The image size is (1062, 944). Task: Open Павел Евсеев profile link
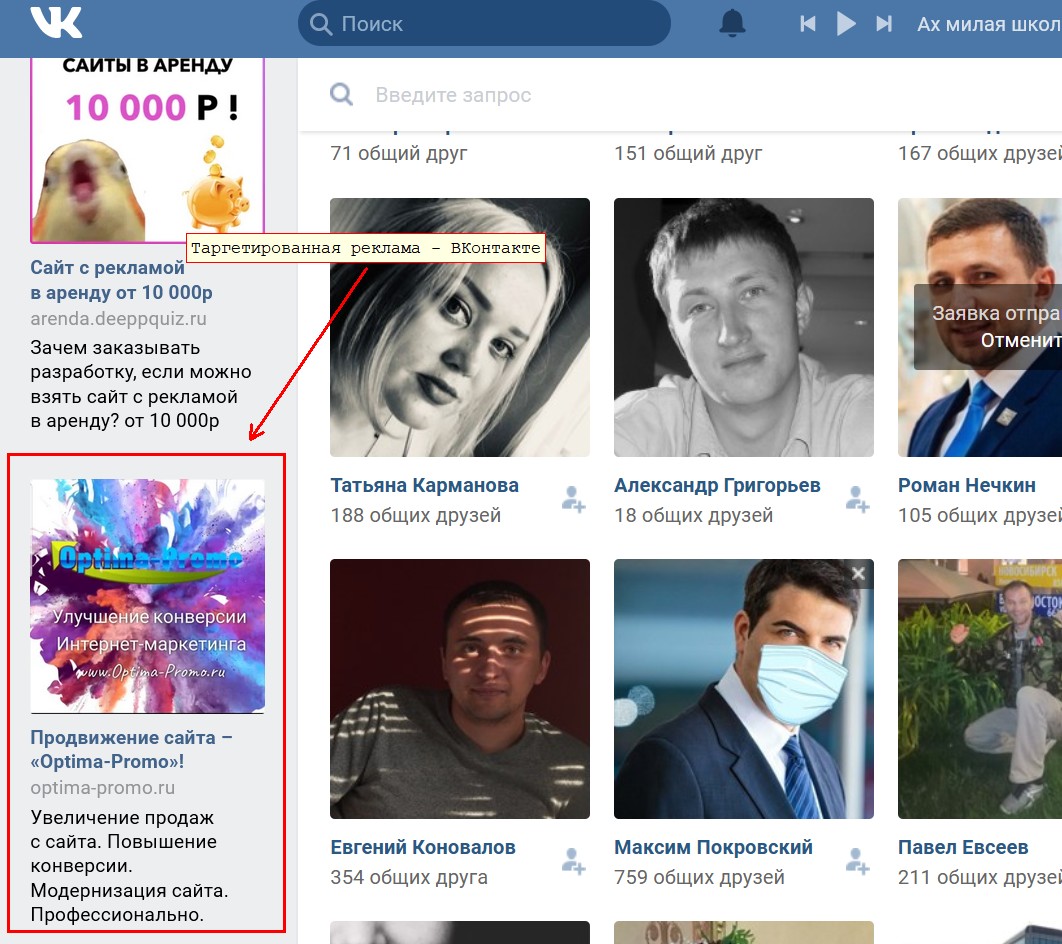tap(962, 847)
